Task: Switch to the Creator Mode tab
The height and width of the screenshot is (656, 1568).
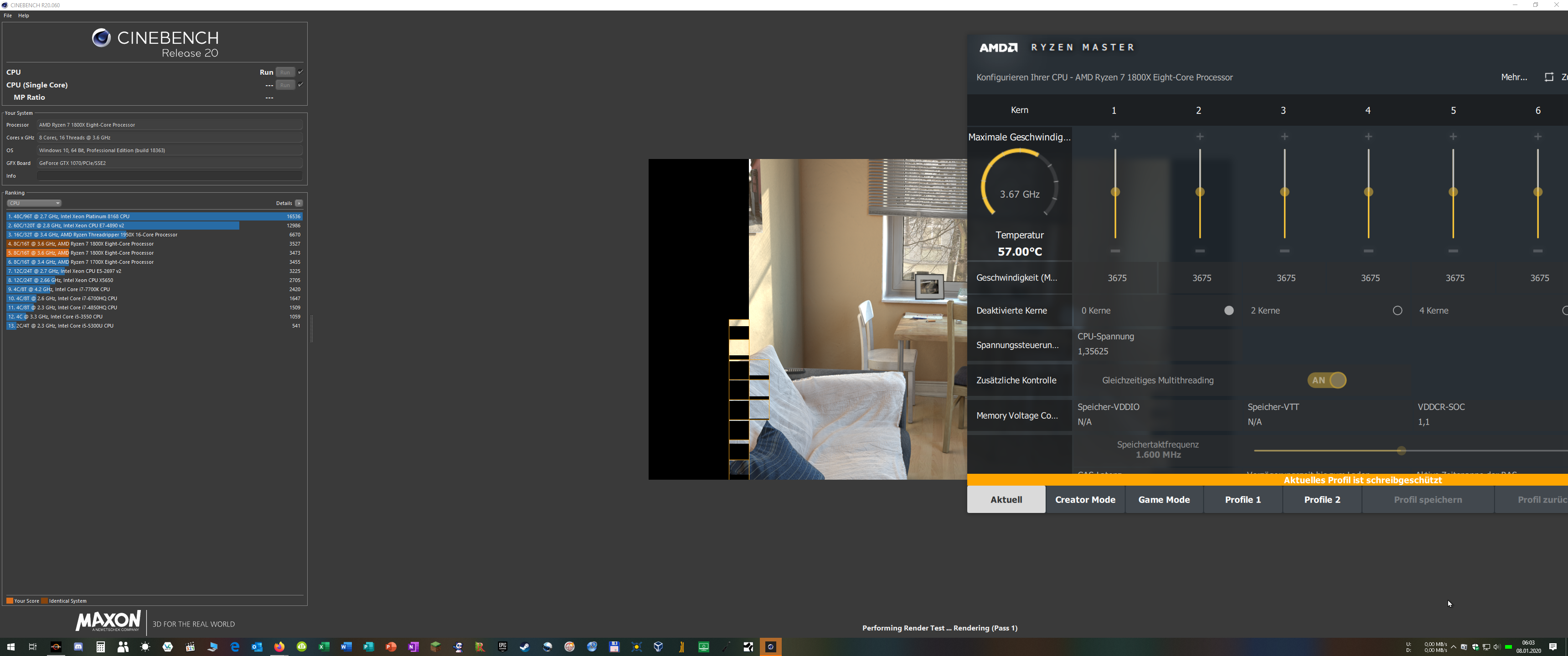Action: click(x=1085, y=500)
